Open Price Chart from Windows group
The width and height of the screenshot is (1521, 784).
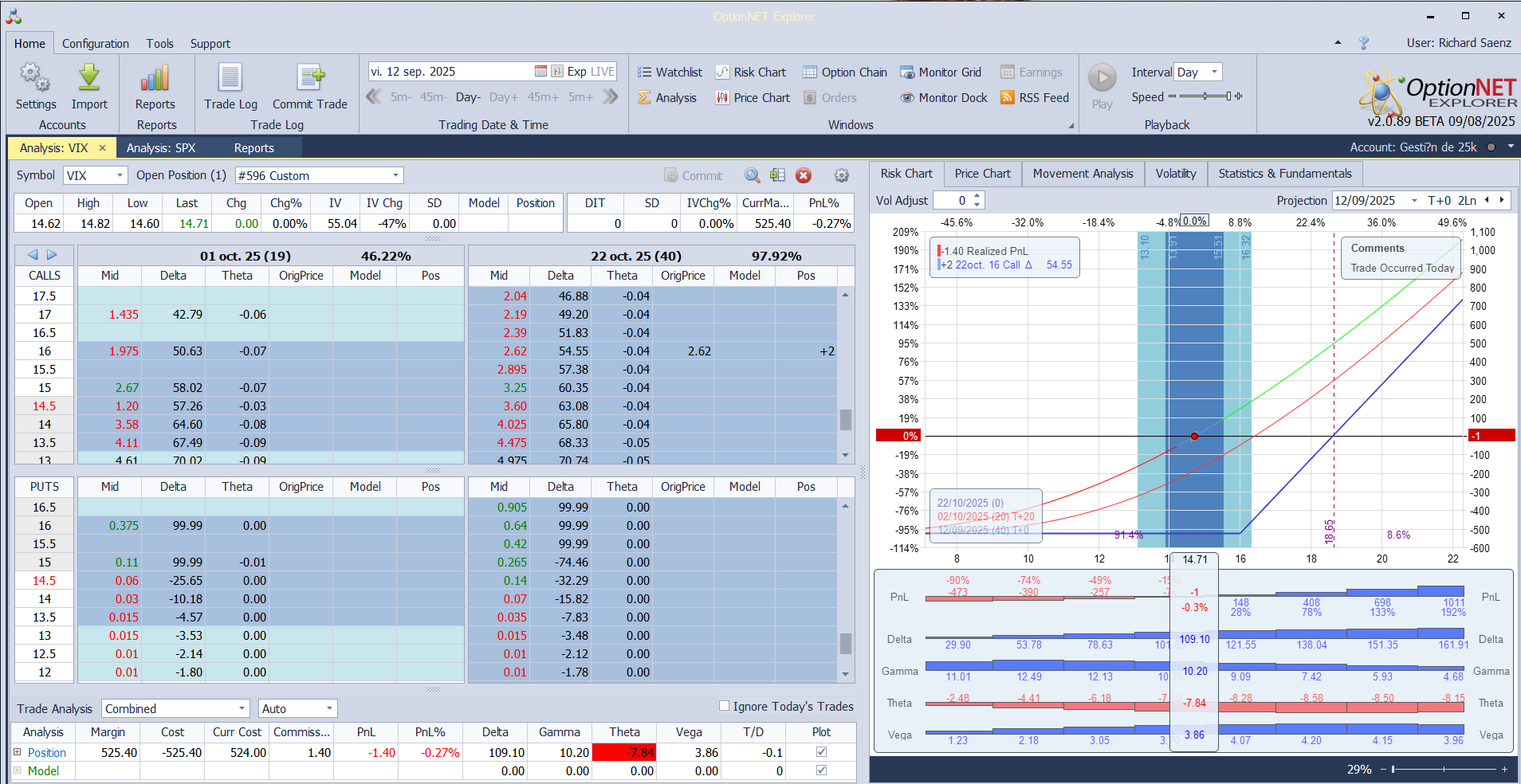point(753,97)
